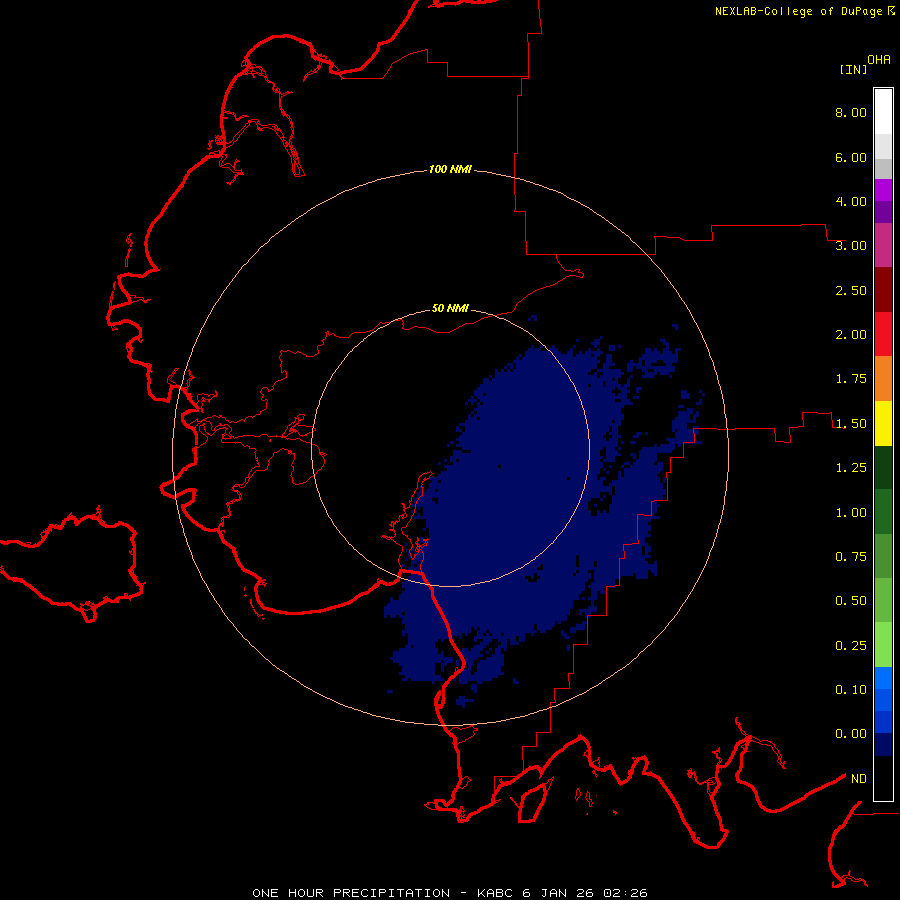
Task: Click the 0.75 legend value
Action: pos(851,557)
